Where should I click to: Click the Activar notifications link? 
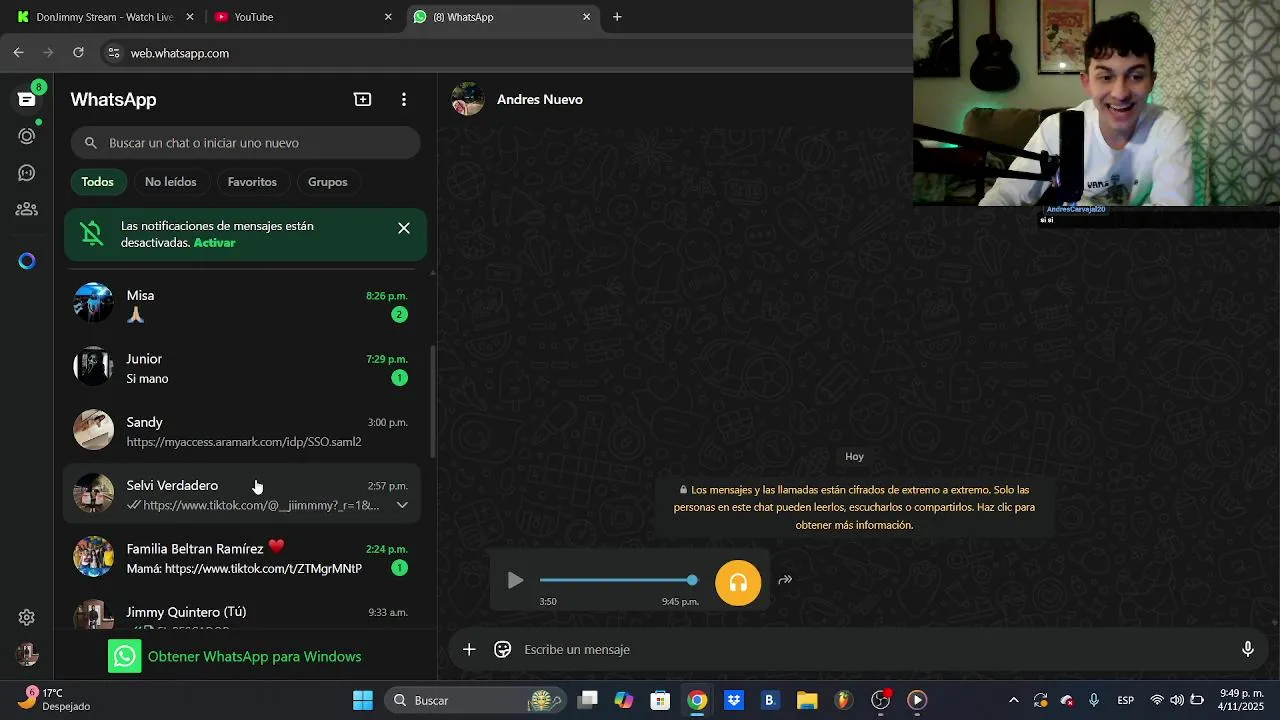pyautogui.click(x=214, y=243)
